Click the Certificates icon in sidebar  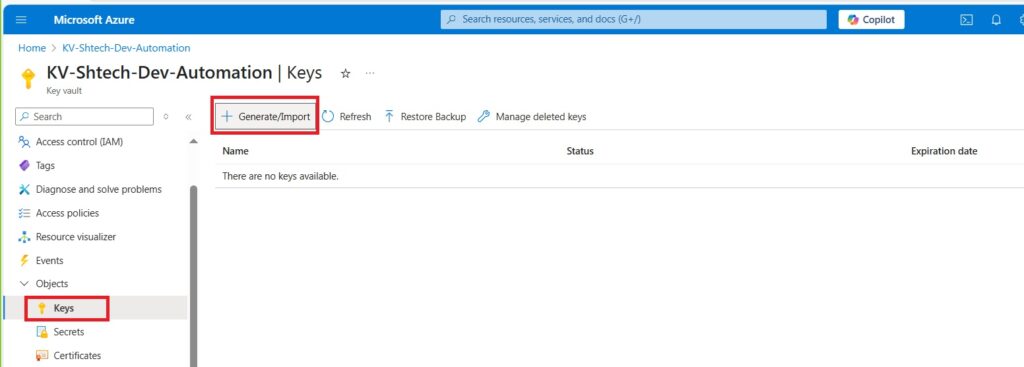point(42,355)
